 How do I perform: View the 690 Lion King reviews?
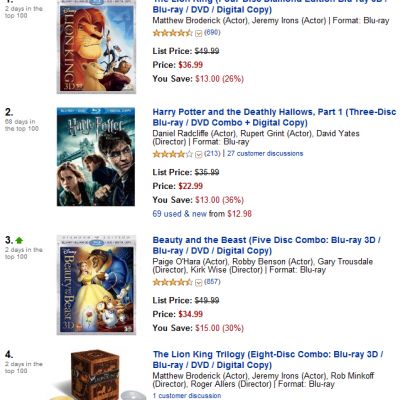pos(212,32)
